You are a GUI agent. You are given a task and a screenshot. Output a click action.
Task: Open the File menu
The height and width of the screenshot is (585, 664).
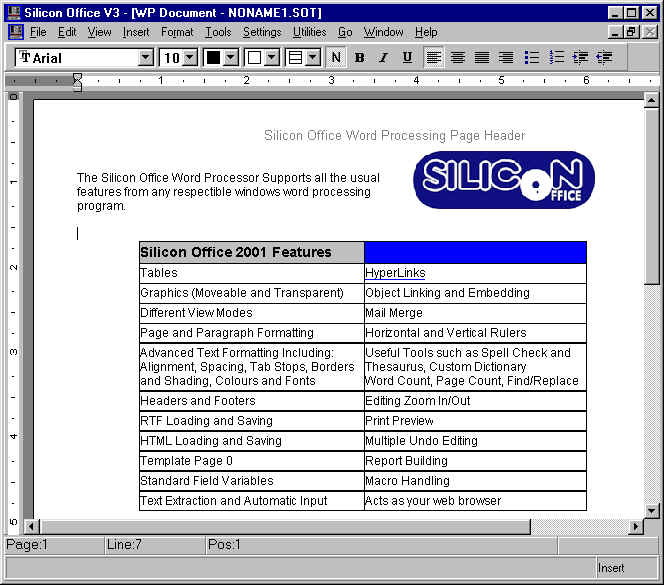tap(38, 32)
